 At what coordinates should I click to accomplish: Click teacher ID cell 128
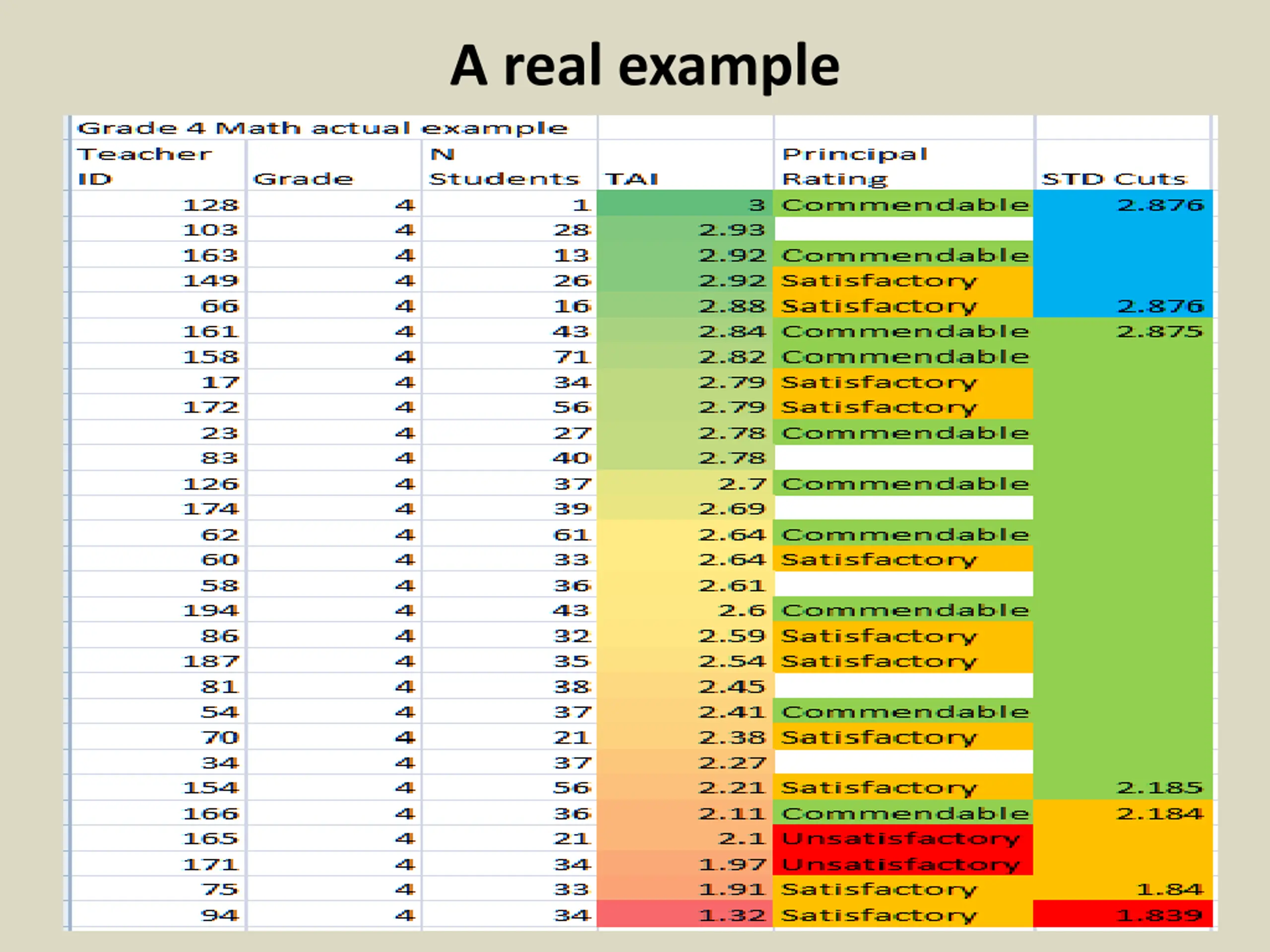pyautogui.click(x=158, y=204)
